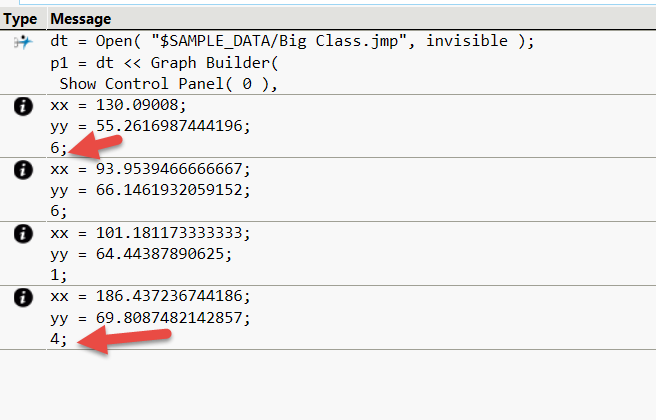
Task: Click the Show Control Panel( 0 ) line
Action: [x=167, y=83]
